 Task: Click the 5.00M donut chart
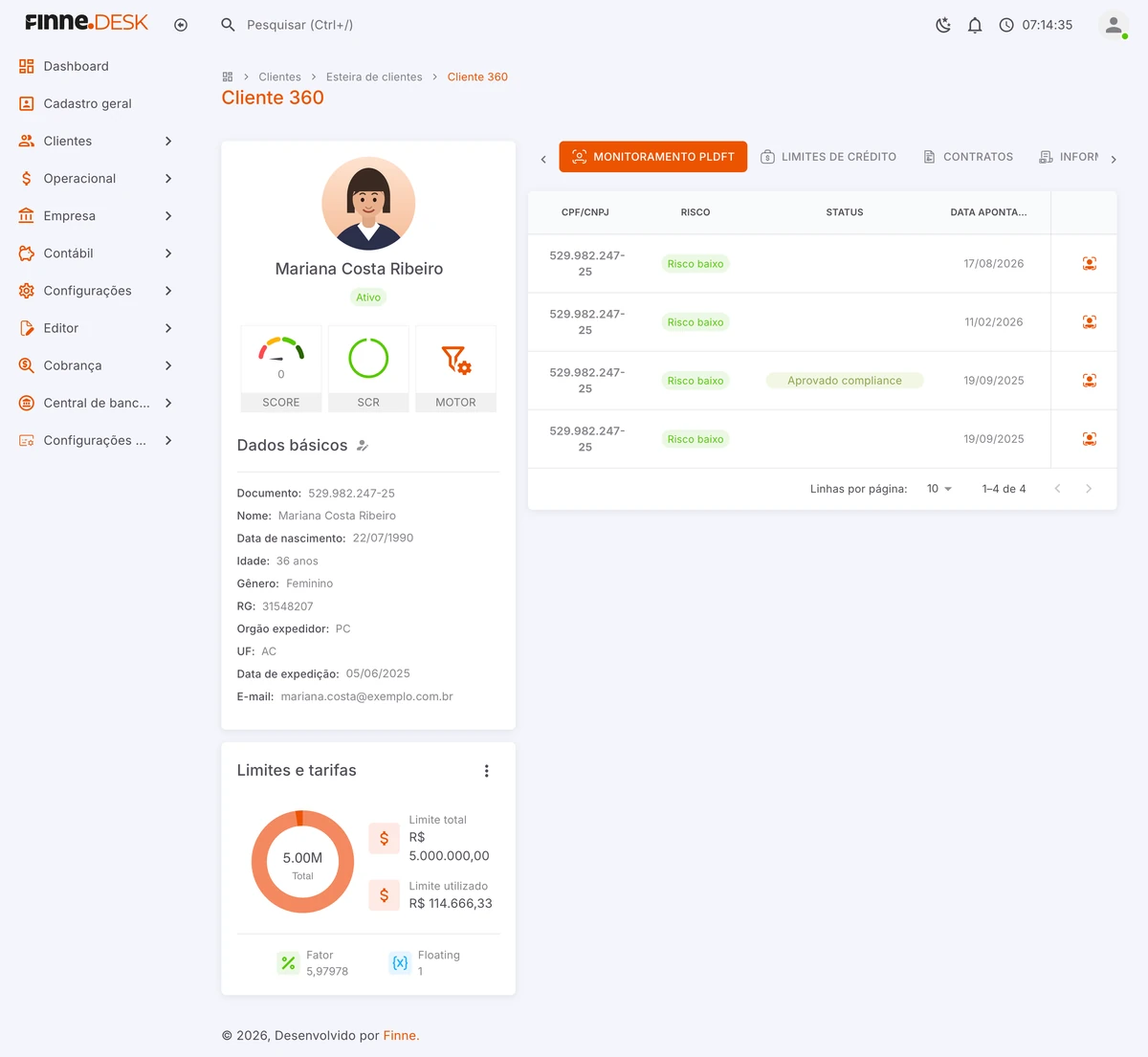[x=302, y=862]
